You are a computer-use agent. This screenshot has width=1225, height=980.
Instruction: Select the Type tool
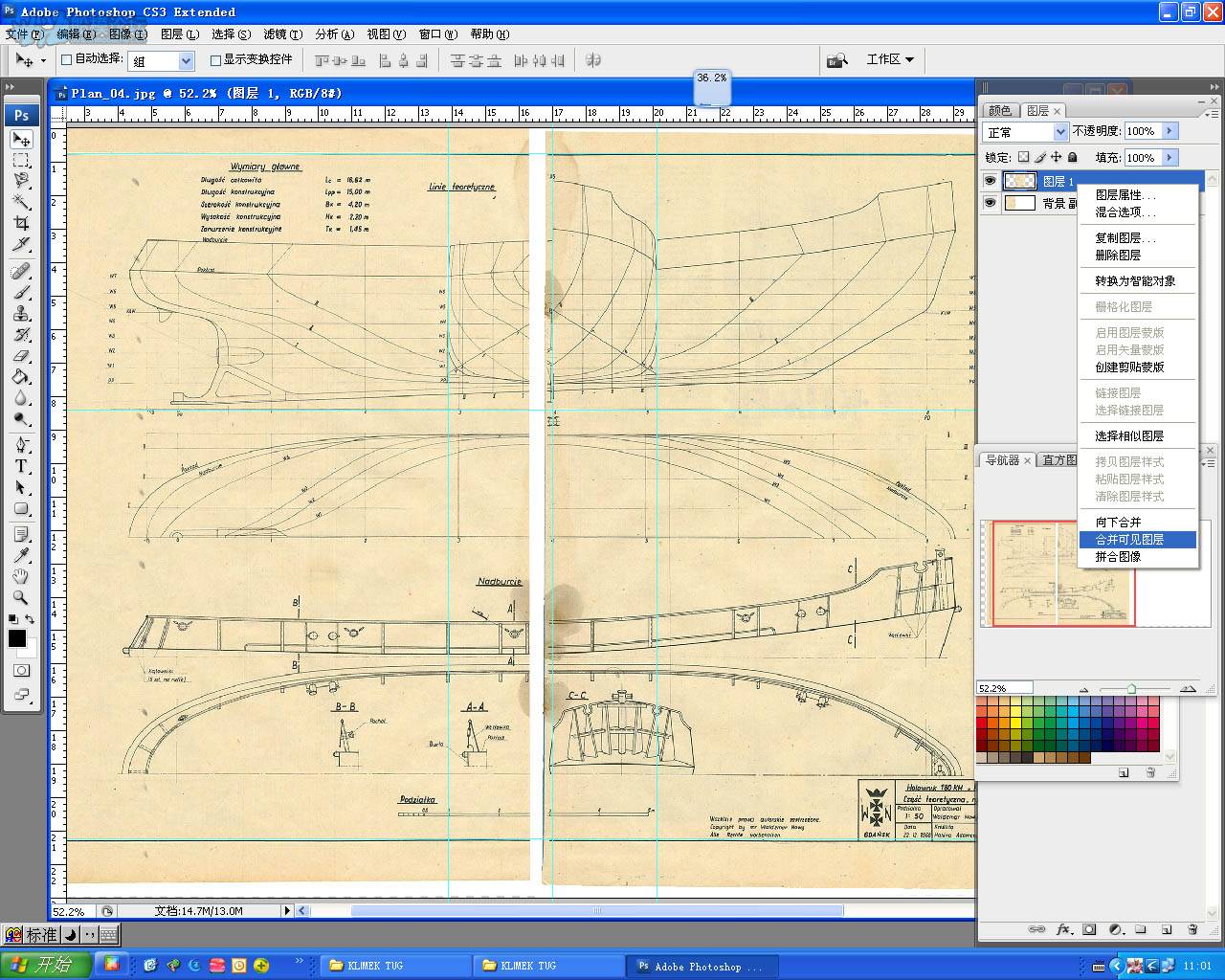[21, 467]
